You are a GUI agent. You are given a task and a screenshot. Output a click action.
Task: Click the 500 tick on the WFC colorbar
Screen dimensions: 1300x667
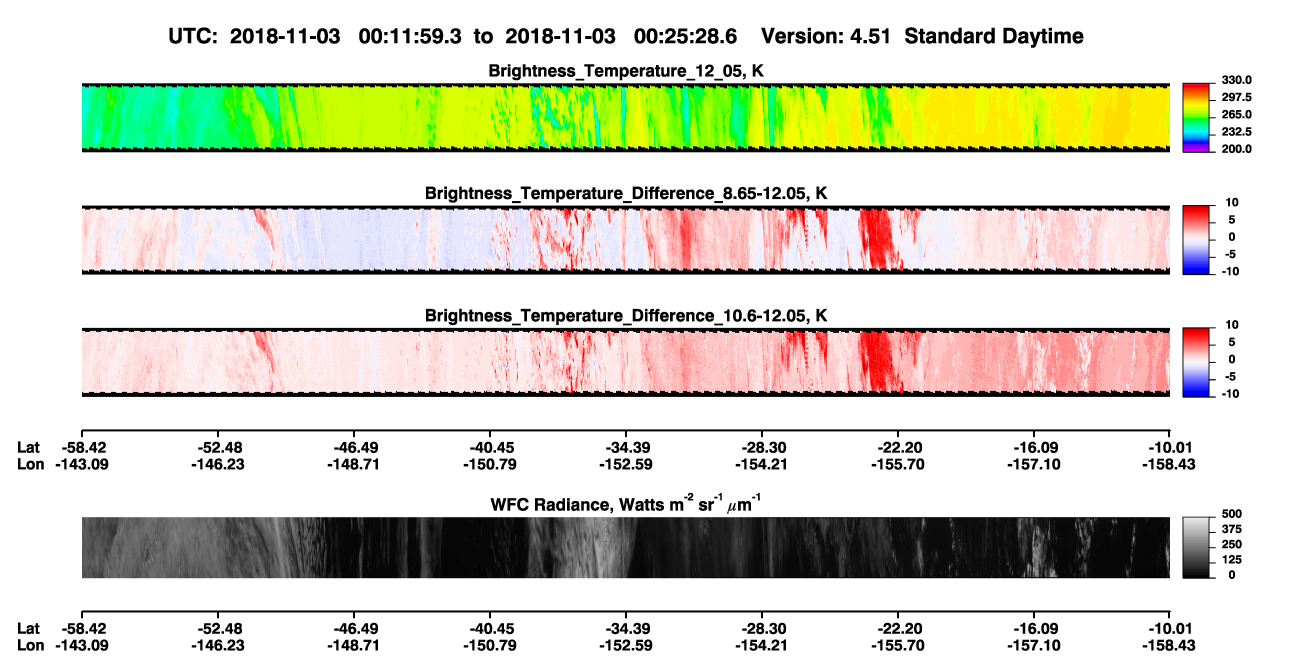1231,515
